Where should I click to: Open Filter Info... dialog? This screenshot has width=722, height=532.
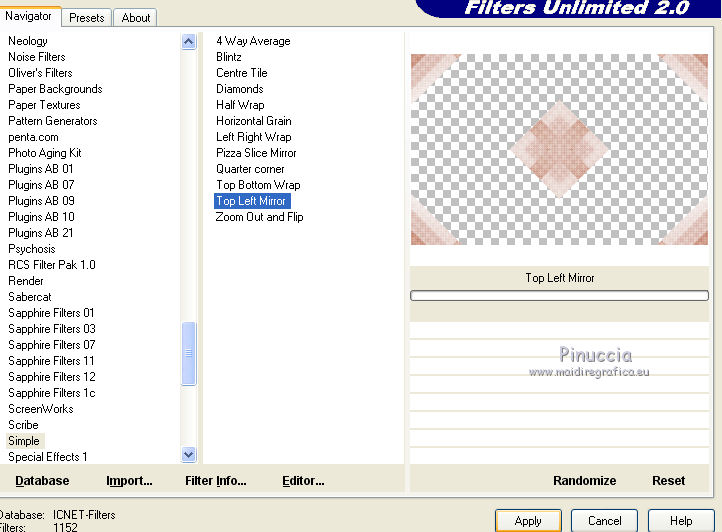[x=215, y=481]
